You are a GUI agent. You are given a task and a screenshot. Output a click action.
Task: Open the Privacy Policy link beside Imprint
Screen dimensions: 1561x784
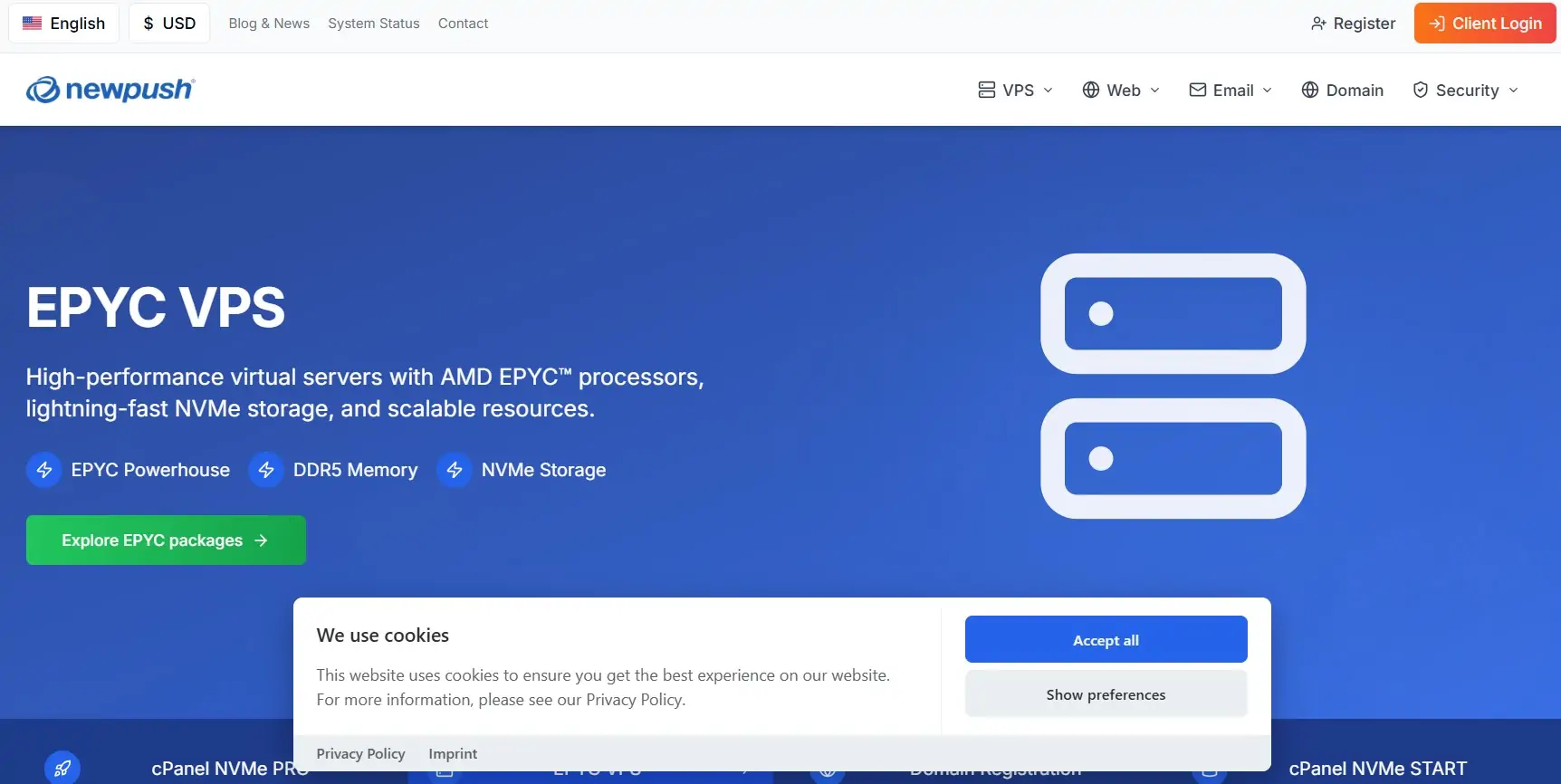coord(360,753)
